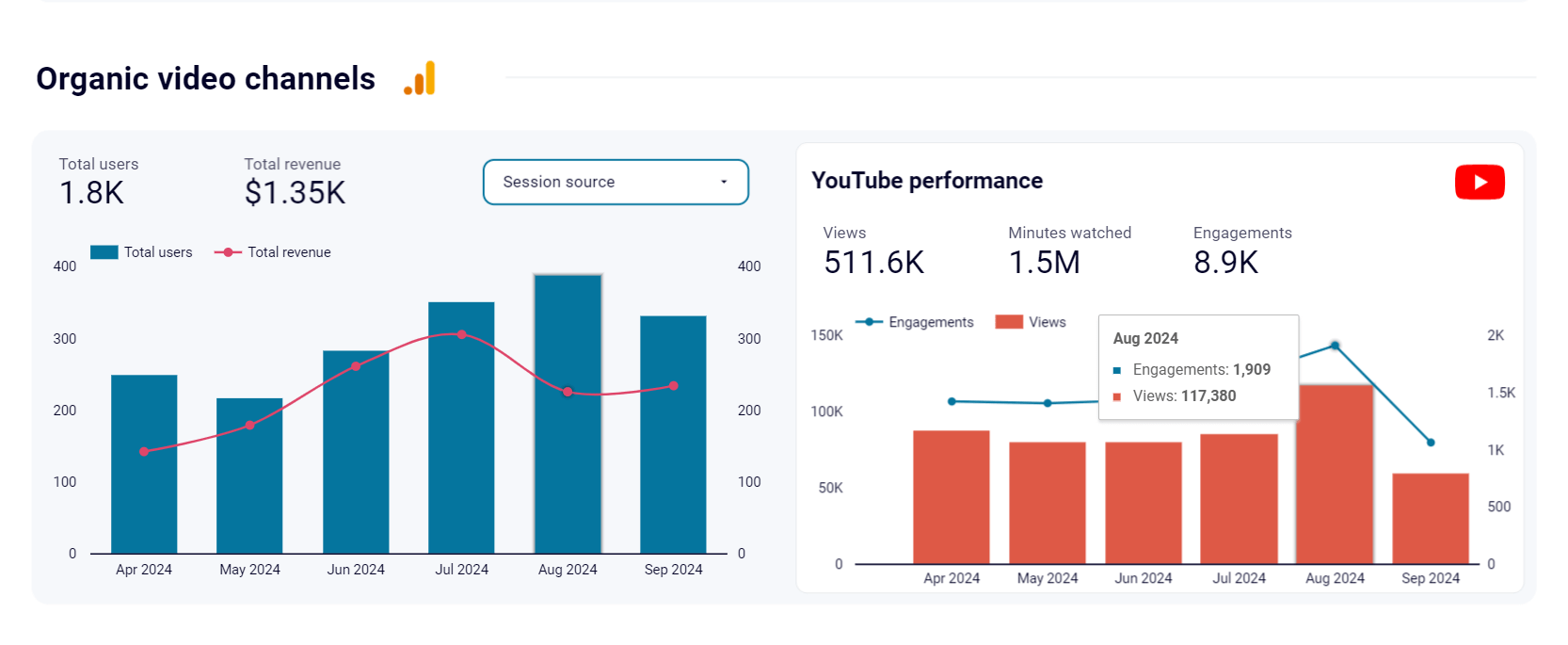Click the Session source dropdown arrow

coord(724,182)
